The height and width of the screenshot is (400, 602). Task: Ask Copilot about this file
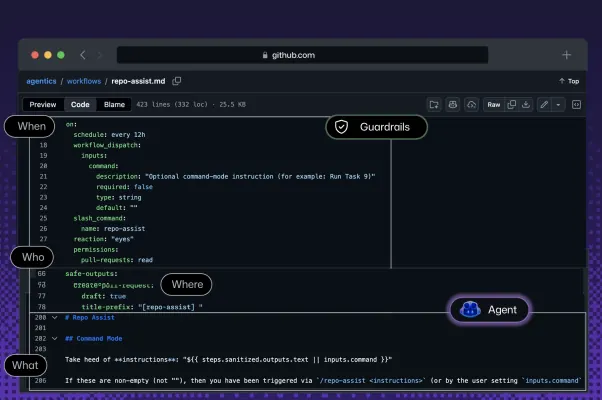(x=453, y=104)
